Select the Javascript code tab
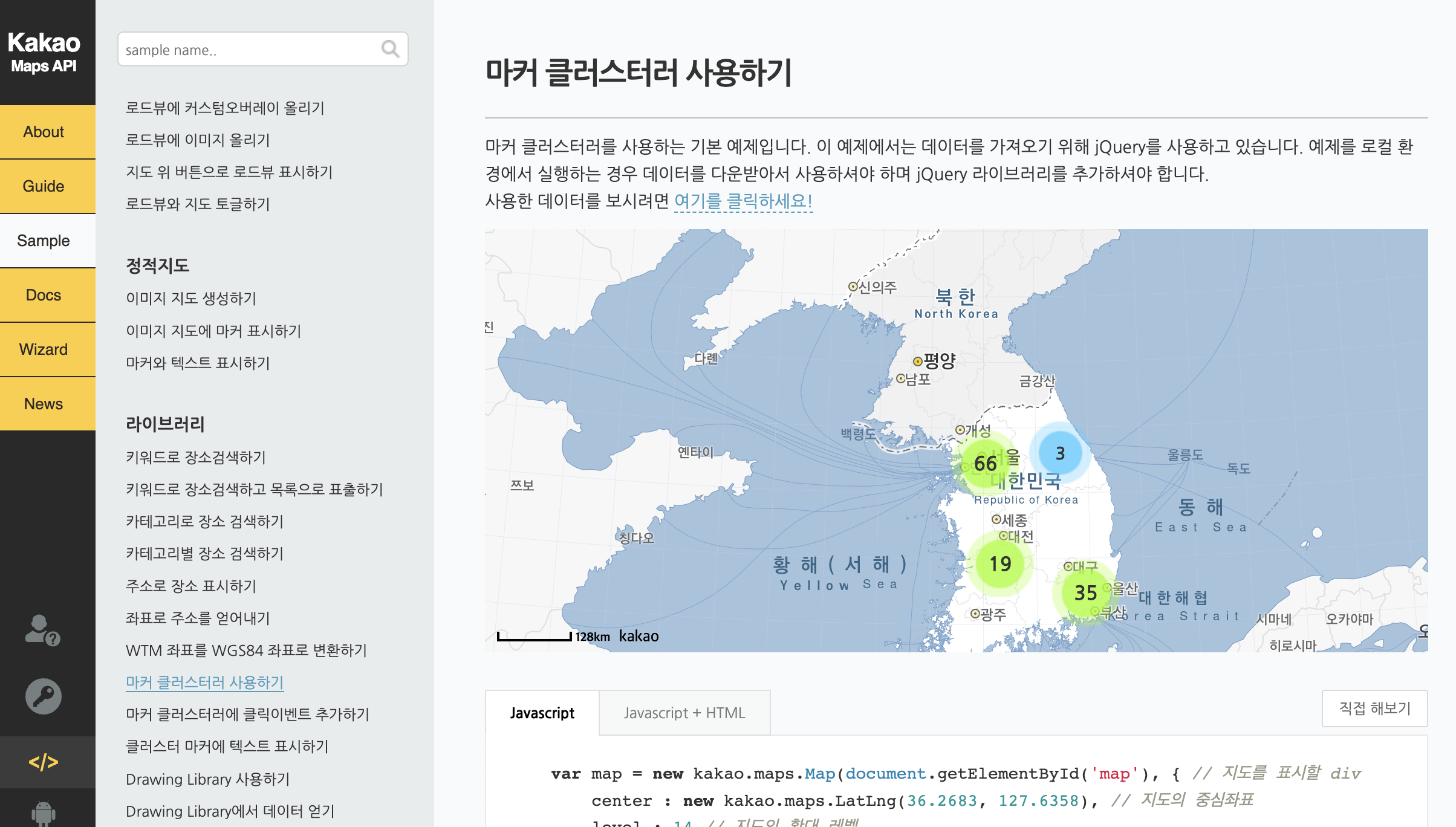The image size is (1456, 827). click(542, 713)
